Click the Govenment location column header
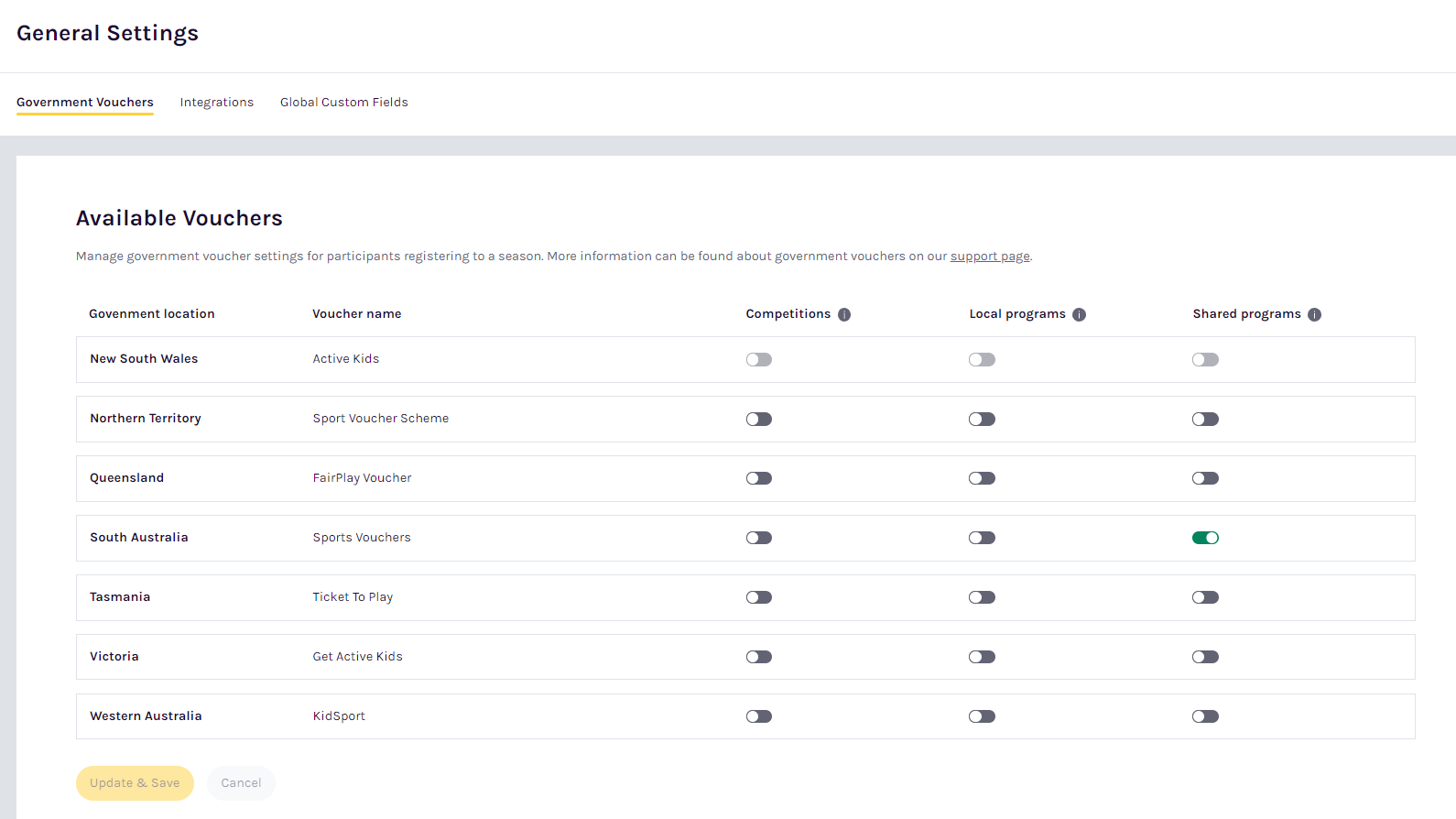Viewport: 1456px width, 819px height. click(x=152, y=314)
